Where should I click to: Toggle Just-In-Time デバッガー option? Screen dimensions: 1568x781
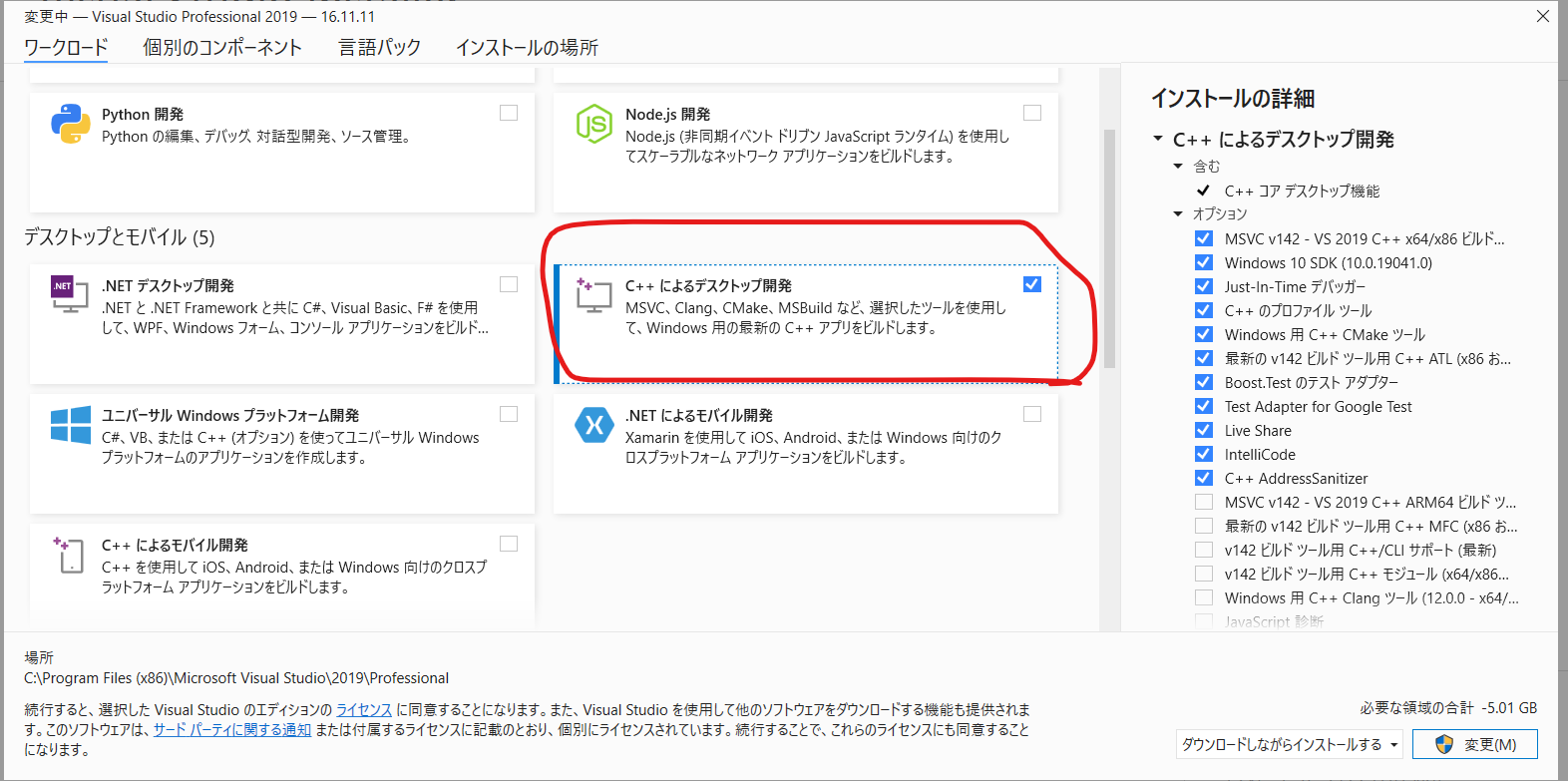click(1204, 286)
